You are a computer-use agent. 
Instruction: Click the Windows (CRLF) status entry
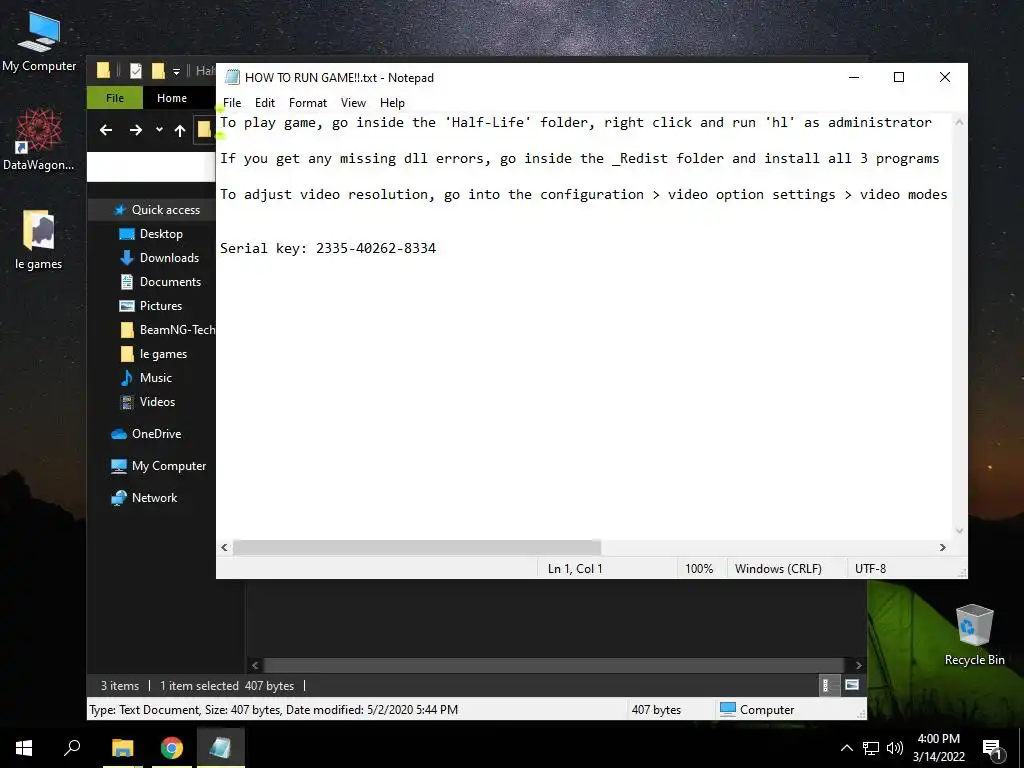coord(778,569)
